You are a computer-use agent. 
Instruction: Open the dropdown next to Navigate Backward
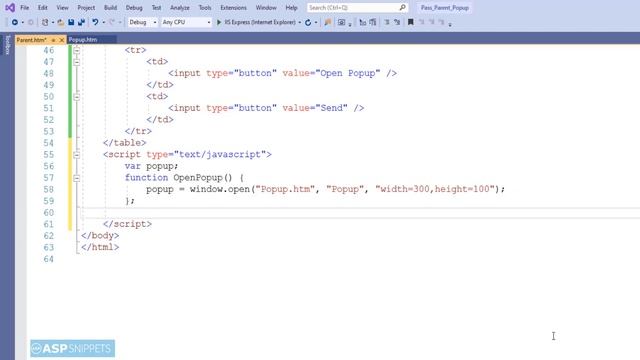coord(23,23)
